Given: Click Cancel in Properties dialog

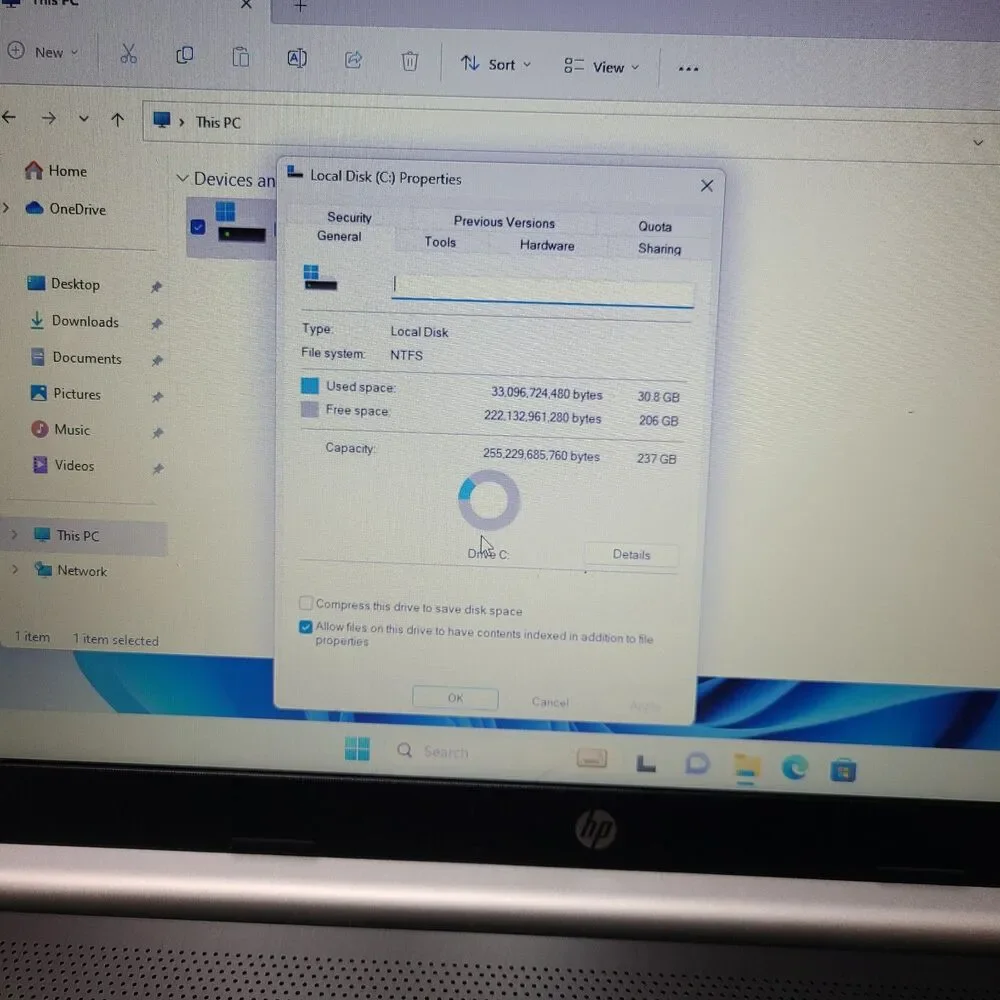Looking at the screenshot, I should point(550,702).
